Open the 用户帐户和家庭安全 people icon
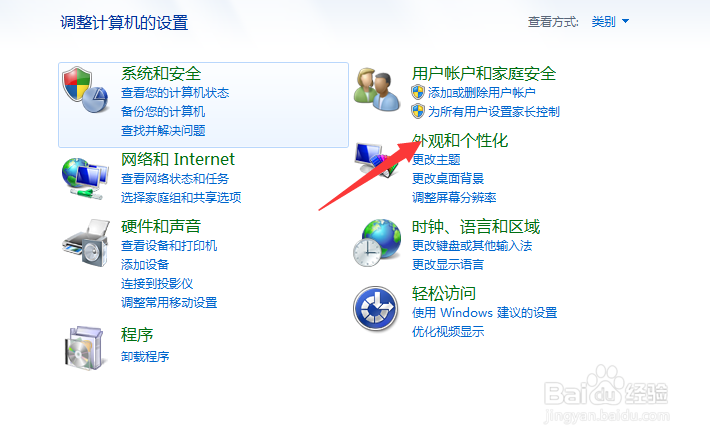Image resolution: width=710 pixels, height=441 pixels. pos(377,90)
